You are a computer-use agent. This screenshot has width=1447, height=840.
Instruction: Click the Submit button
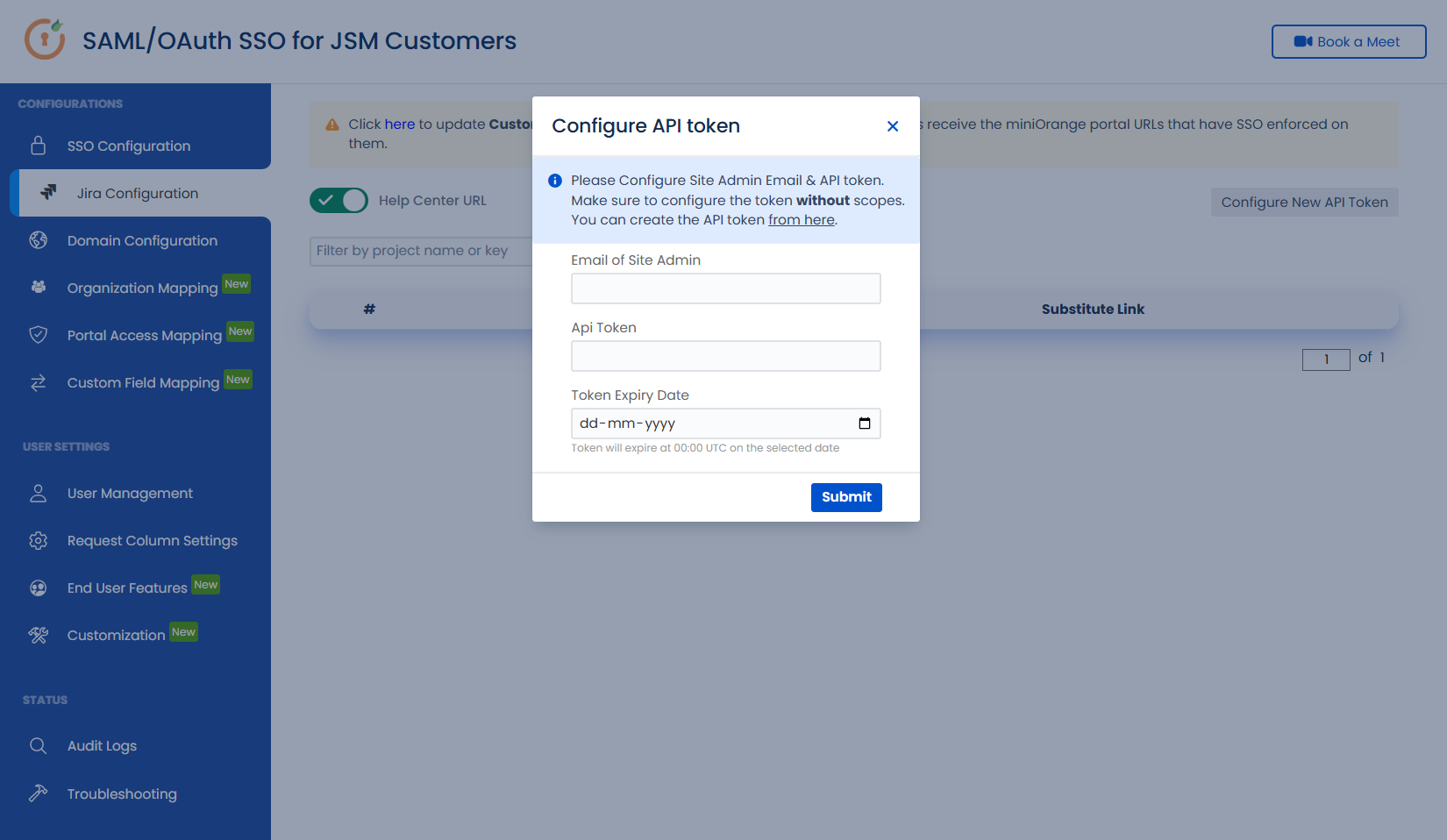pyautogui.click(x=846, y=497)
